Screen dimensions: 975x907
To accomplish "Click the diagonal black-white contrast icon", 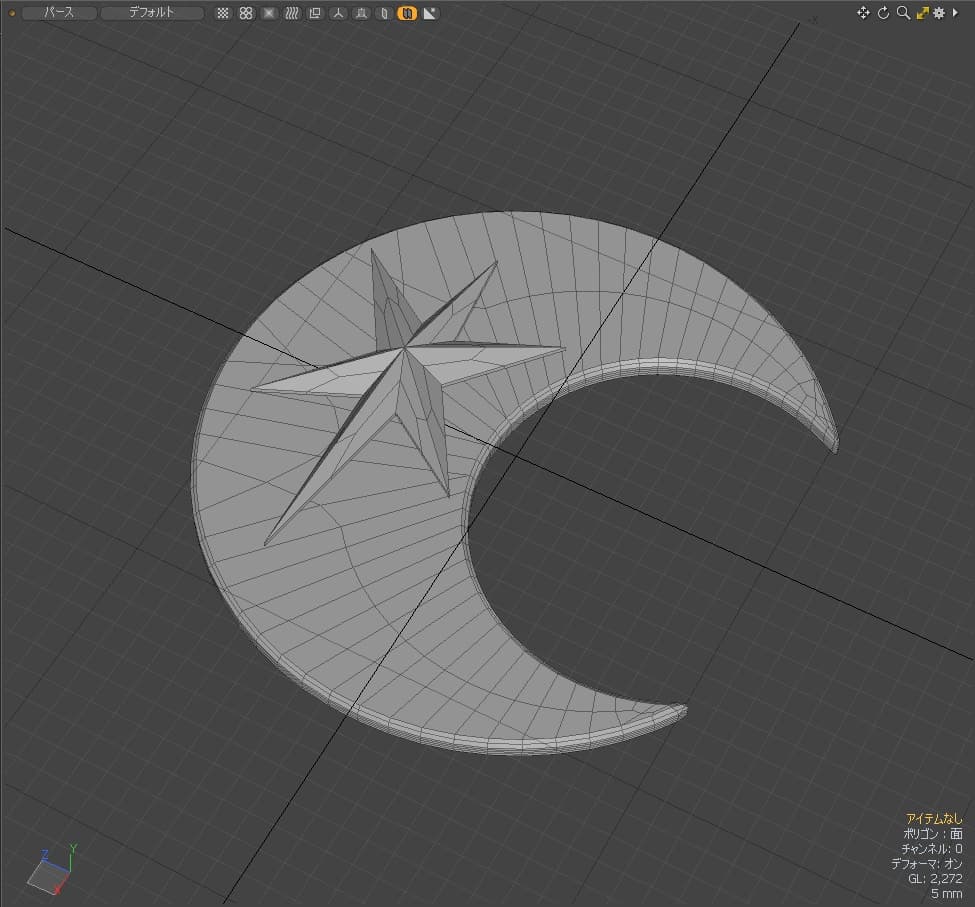I will [x=430, y=13].
